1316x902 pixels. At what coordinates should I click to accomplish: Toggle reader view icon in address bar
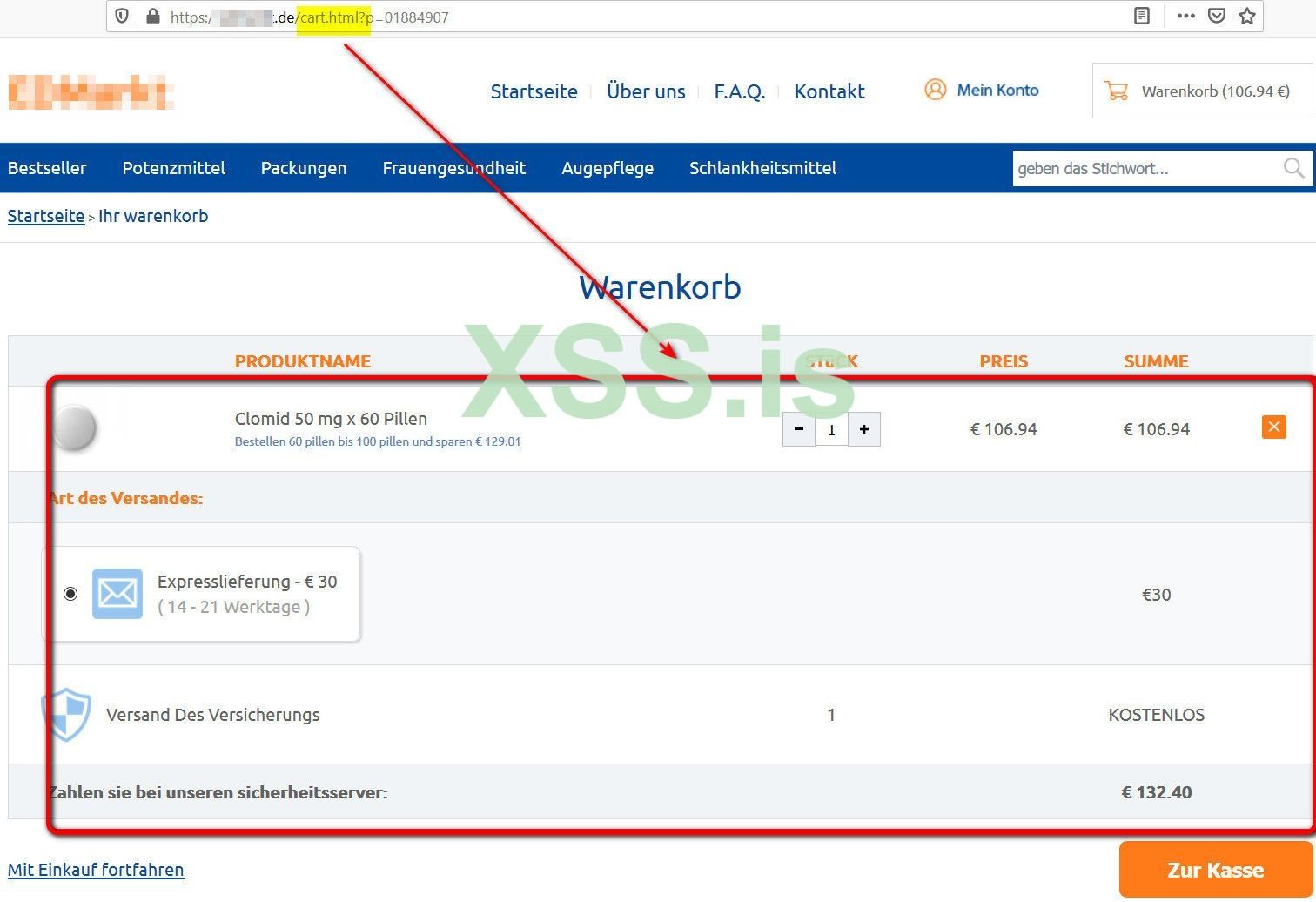click(x=1142, y=17)
